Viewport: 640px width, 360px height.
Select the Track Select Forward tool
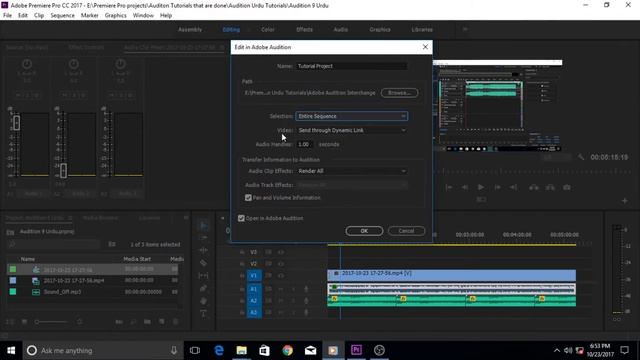click(x=203, y=238)
